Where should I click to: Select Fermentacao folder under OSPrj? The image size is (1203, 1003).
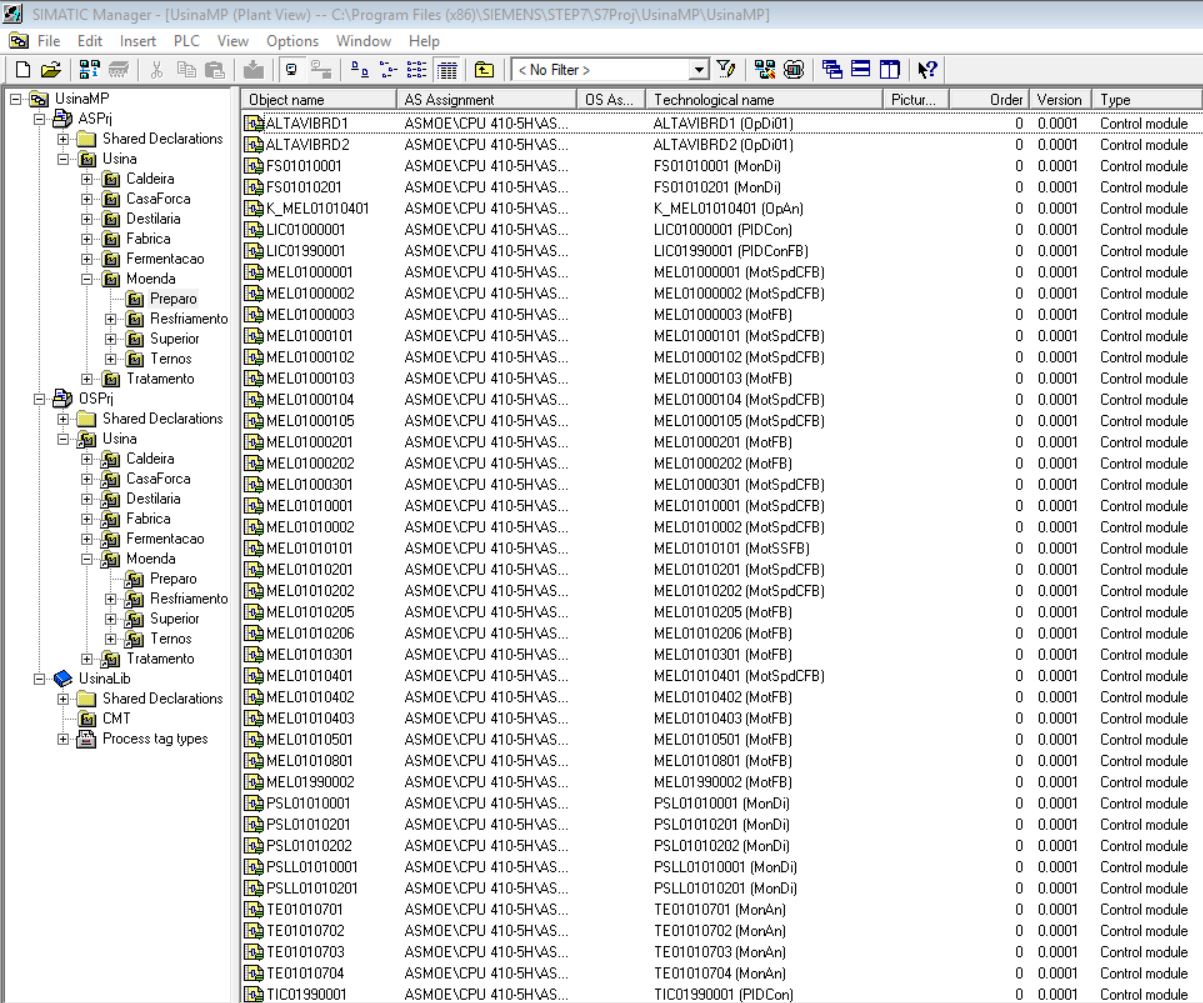pos(165,539)
